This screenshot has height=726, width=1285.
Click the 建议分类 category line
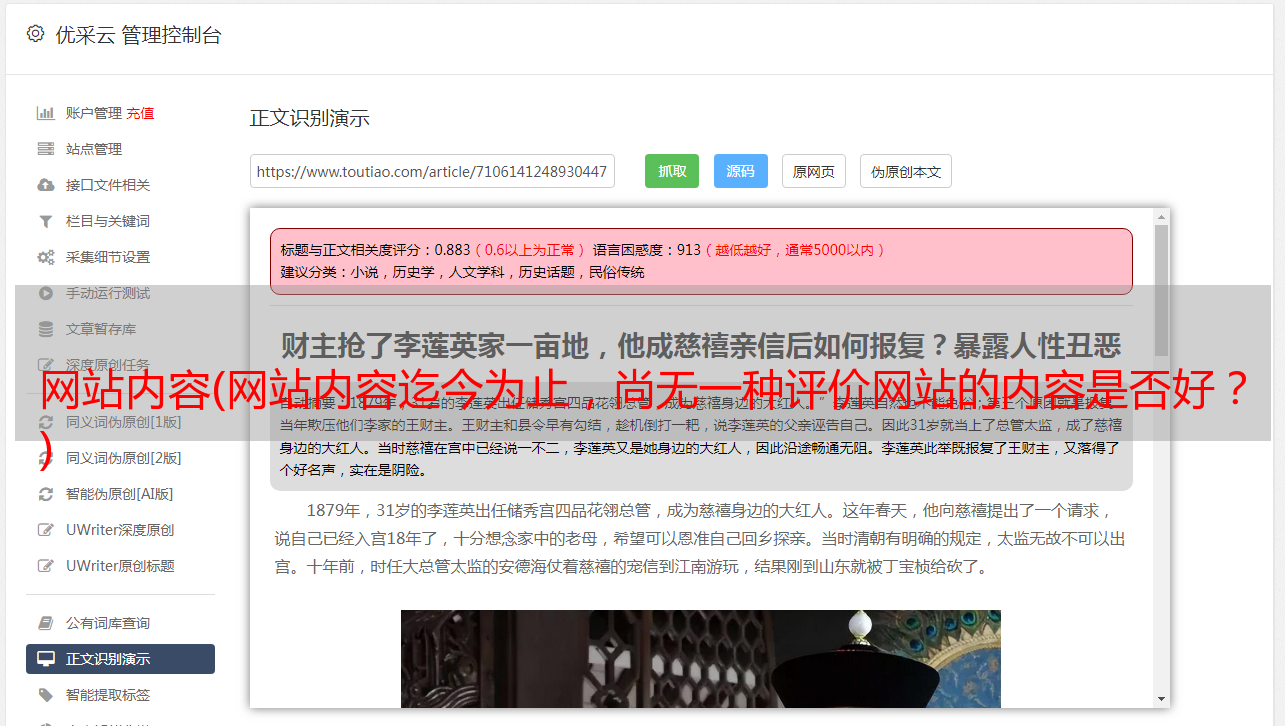tap(462, 272)
